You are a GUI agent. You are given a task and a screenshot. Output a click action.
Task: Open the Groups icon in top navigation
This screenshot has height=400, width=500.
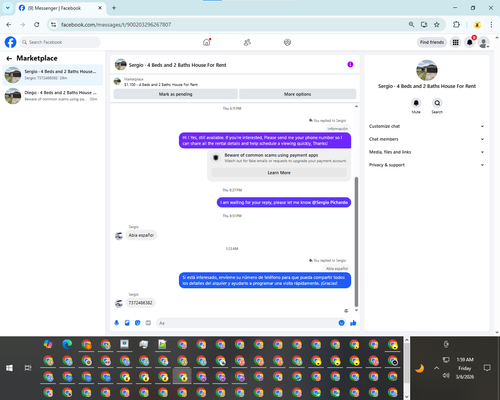287,42
